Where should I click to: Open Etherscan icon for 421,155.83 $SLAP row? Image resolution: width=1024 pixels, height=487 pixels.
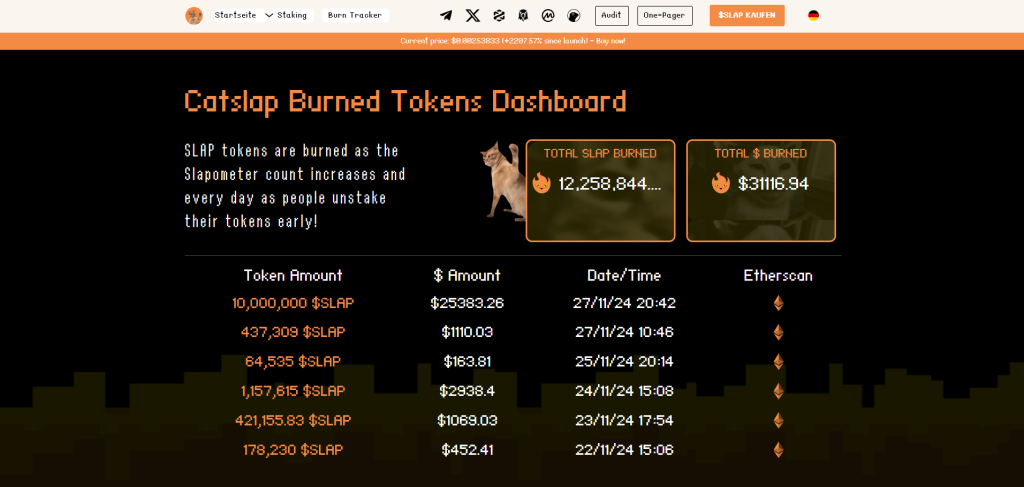tap(778, 420)
